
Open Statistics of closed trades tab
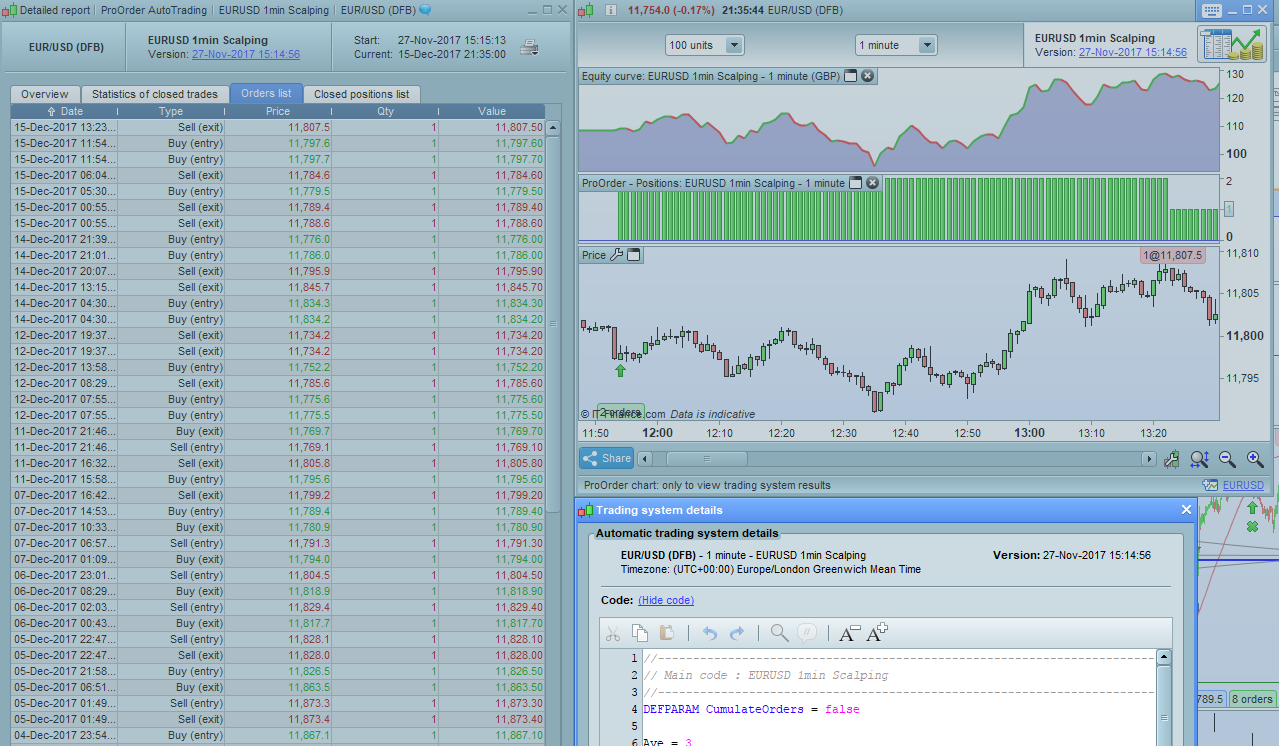click(154, 94)
